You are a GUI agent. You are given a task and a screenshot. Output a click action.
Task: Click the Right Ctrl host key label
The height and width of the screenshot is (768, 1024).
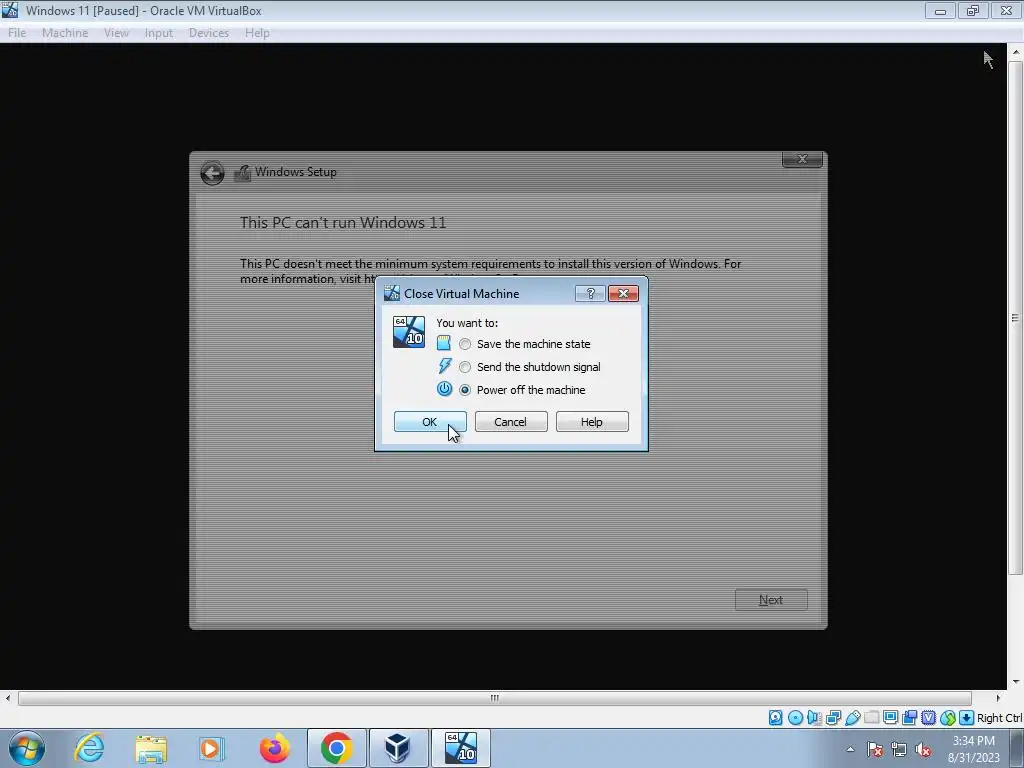pyautogui.click(x=1000, y=718)
